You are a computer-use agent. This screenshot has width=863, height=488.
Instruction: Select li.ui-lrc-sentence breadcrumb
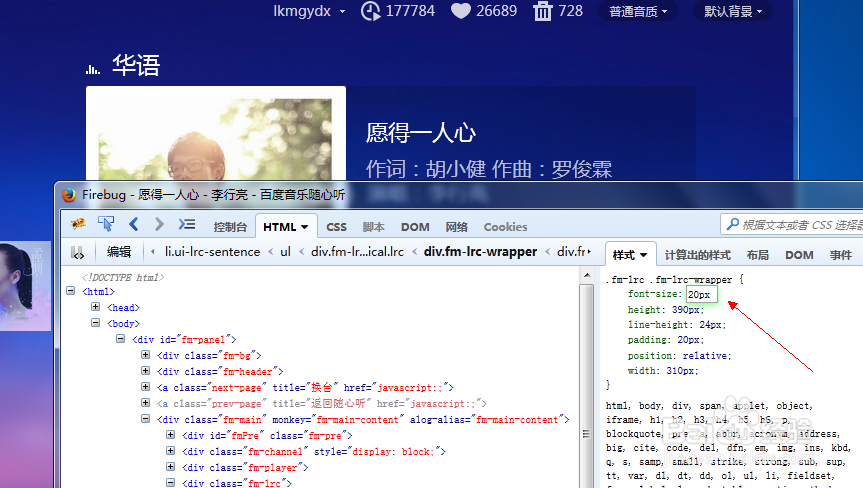[212, 252]
